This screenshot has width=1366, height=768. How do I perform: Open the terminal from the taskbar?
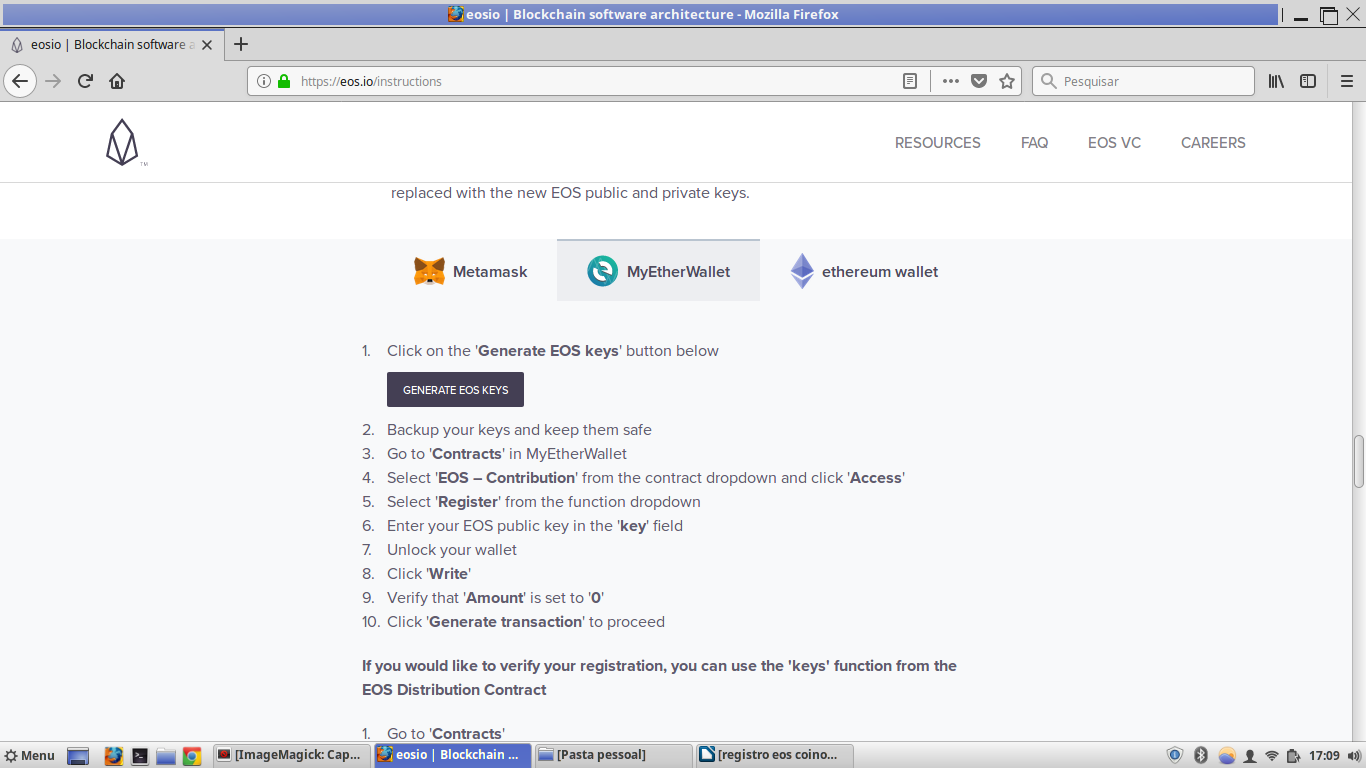coord(141,755)
